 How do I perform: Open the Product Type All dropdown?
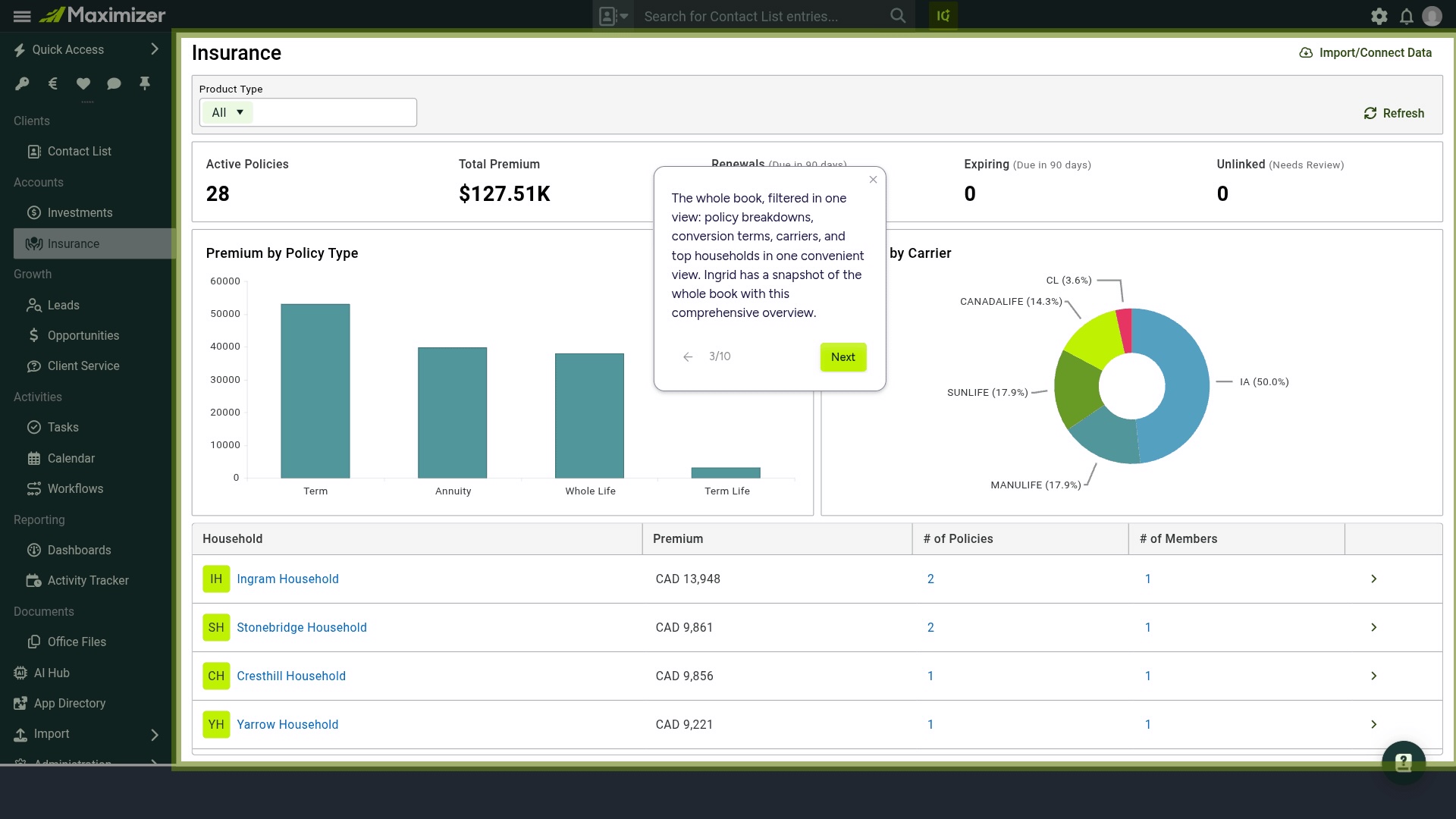(x=227, y=112)
